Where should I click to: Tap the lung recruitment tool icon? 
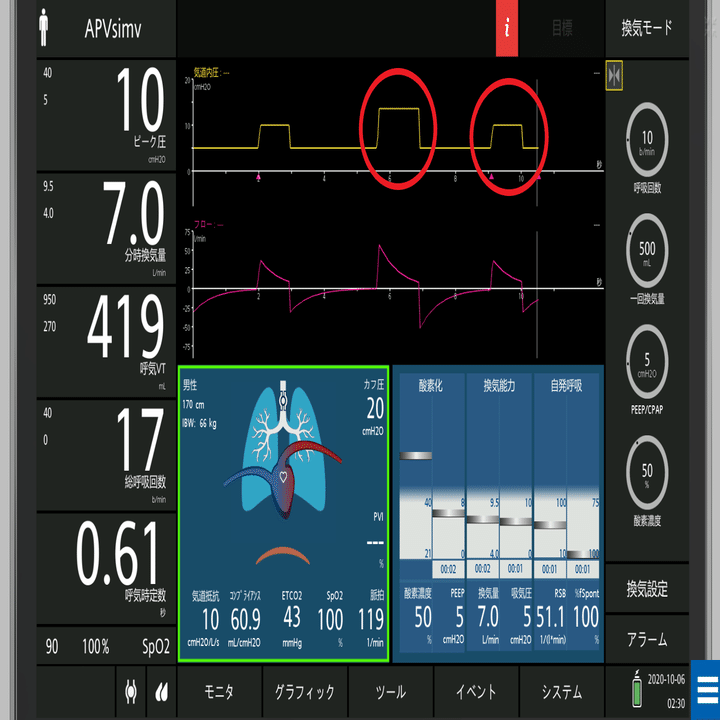(131, 691)
